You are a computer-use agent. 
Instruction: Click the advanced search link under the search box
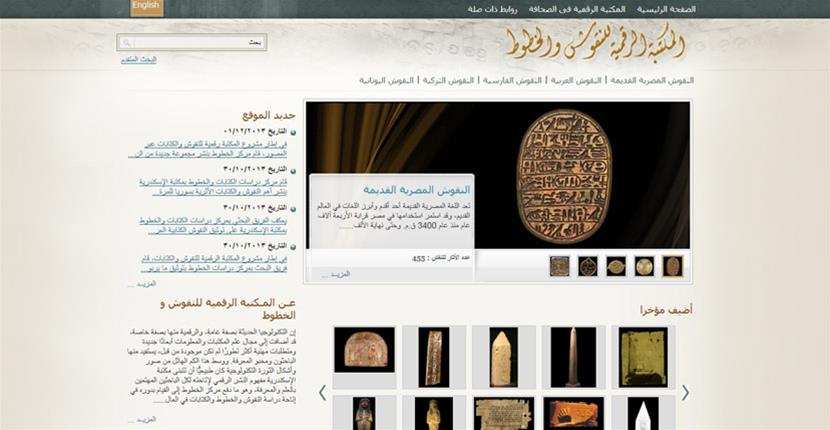(139, 59)
